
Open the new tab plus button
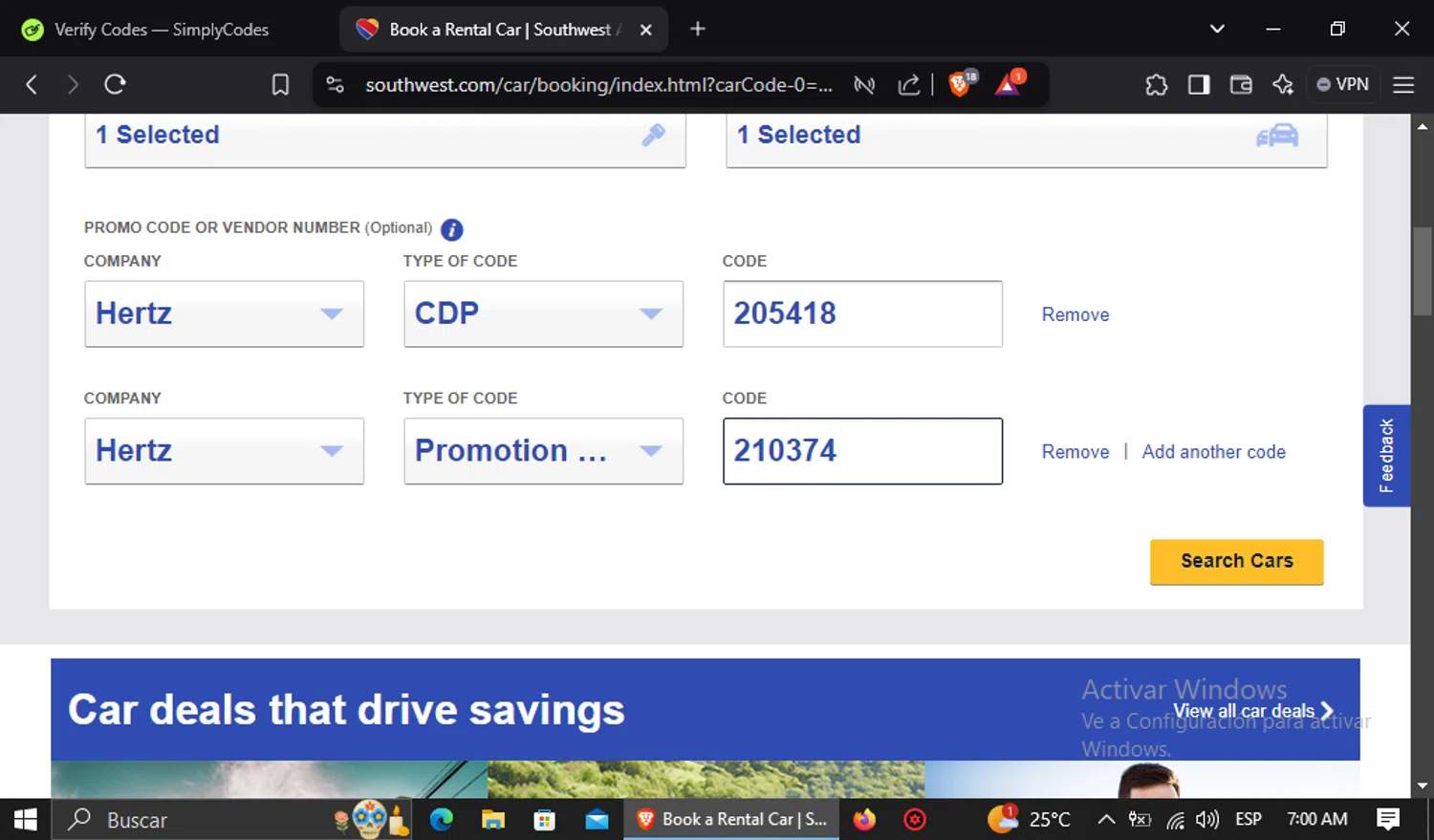click(x=698, y=29)
